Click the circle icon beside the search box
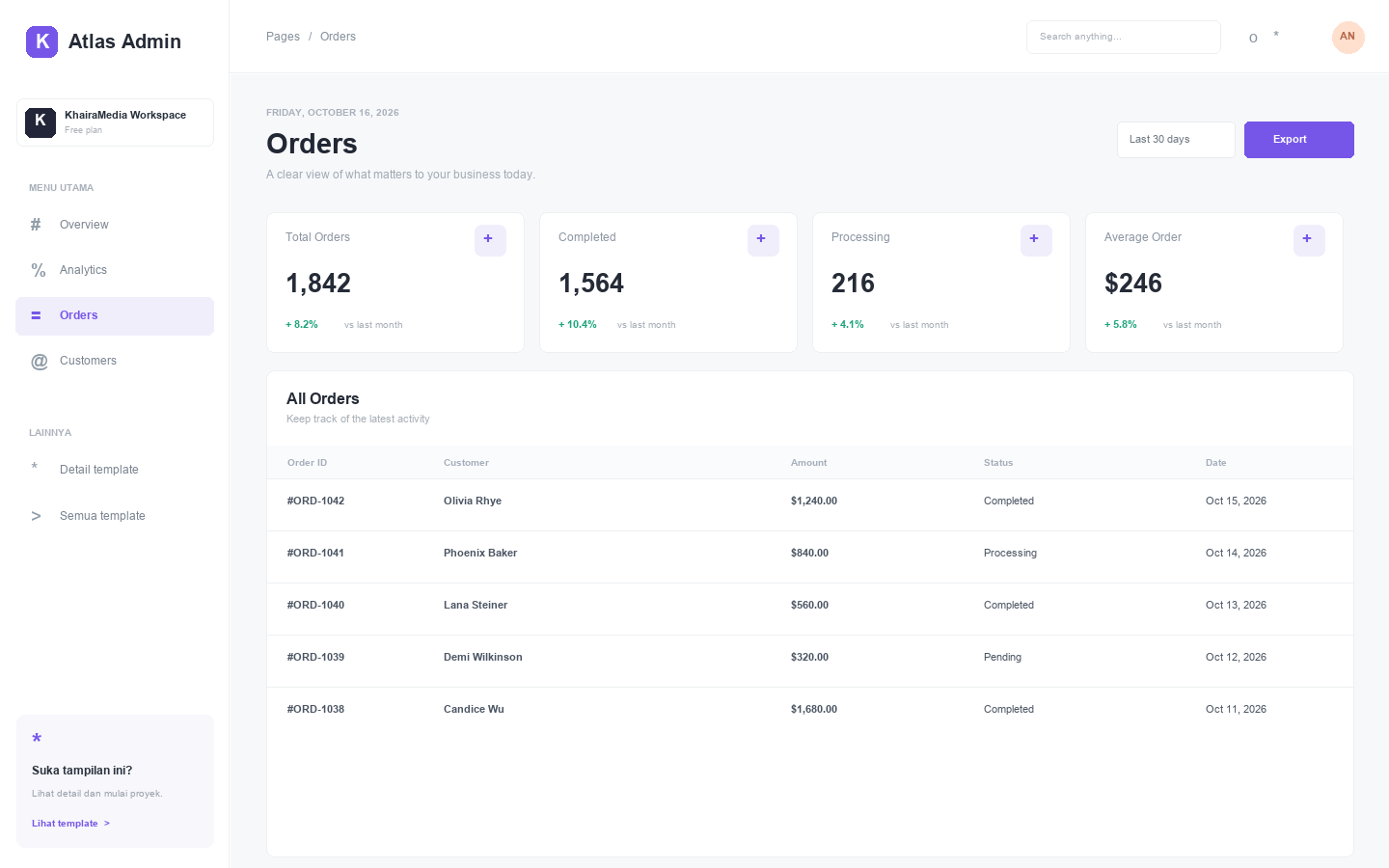1389x868 pixels. [x=1253, y=38]
